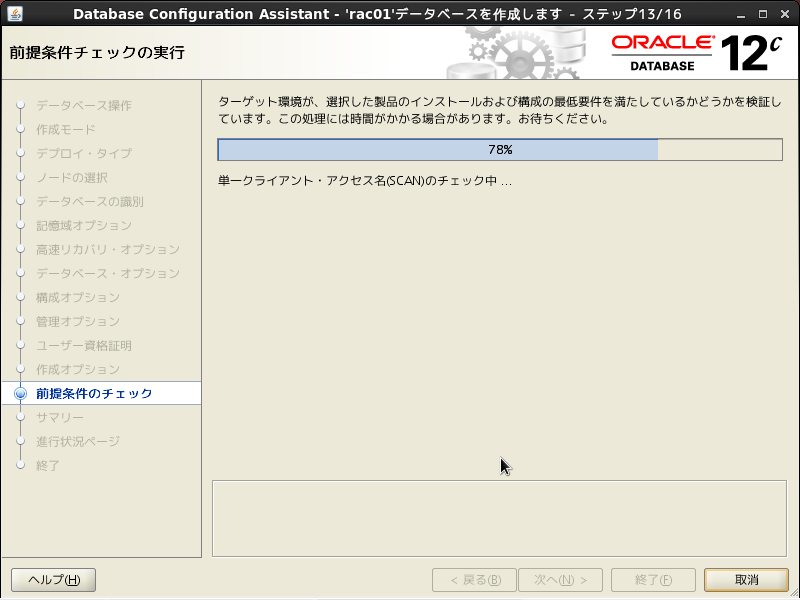
Task: Maximize the Database Configuration Assistant window
Action: point(763,14)
